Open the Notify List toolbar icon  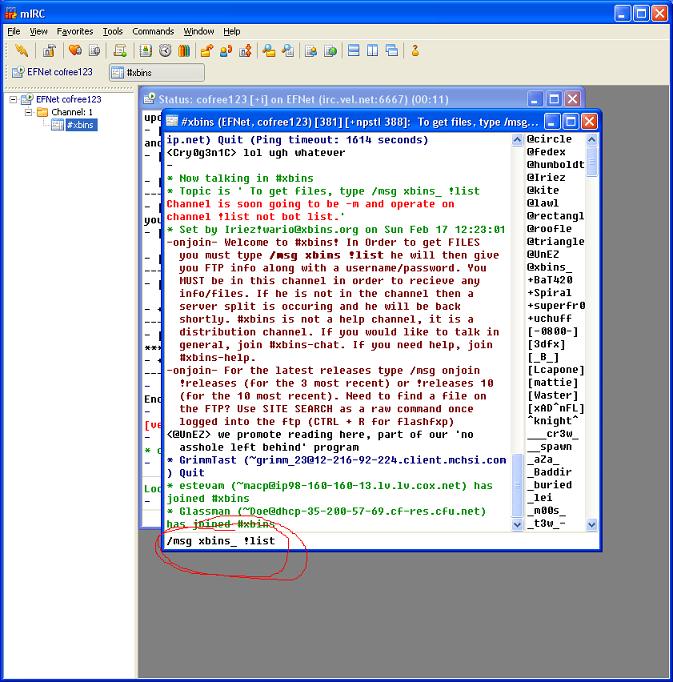(x=311, y=51)
